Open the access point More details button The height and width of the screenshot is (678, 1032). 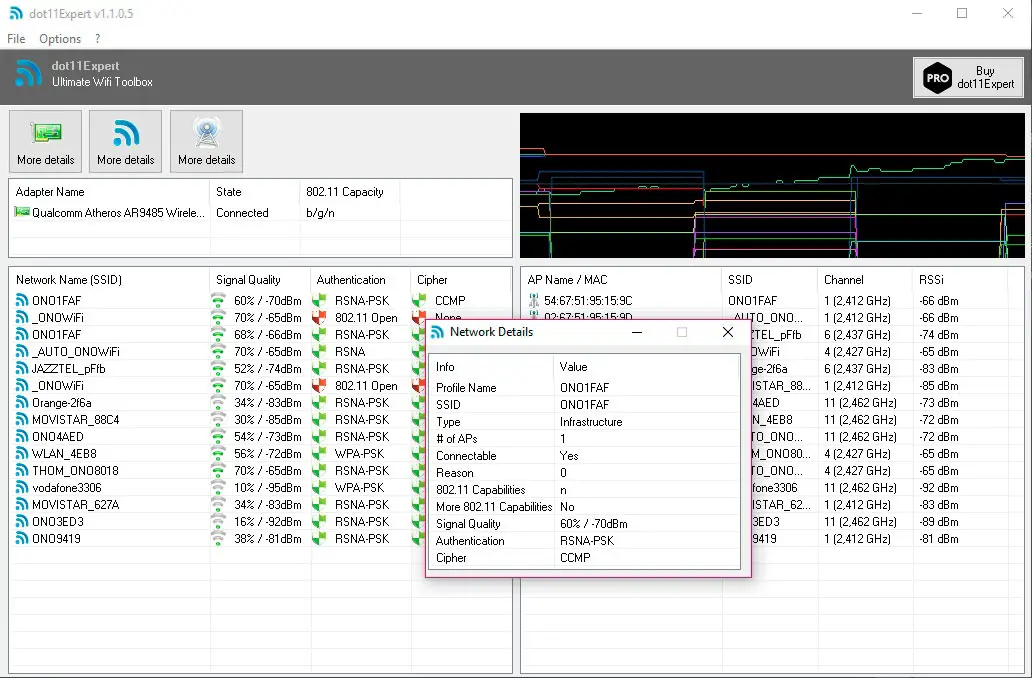click(x=206, y=141)
